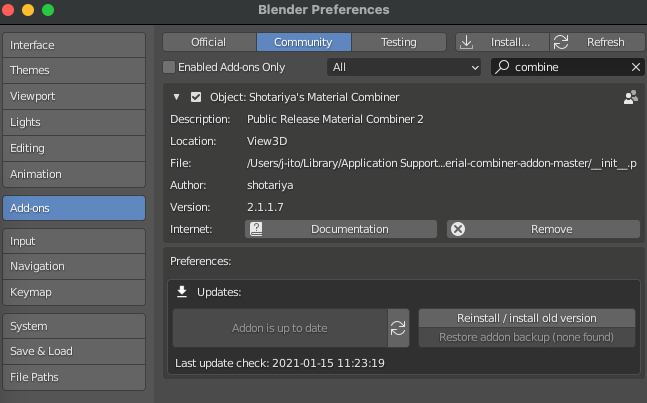The width and height of the screenshot is (647, 403).
Task: Open Editing preferences section
Action: tap(74, 148)
